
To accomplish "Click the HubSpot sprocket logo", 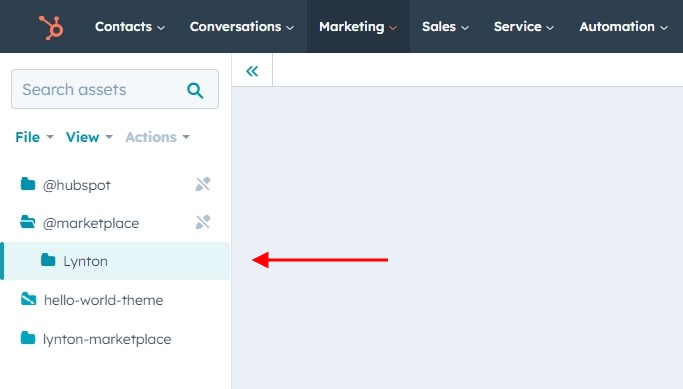I will click(51, 27).
